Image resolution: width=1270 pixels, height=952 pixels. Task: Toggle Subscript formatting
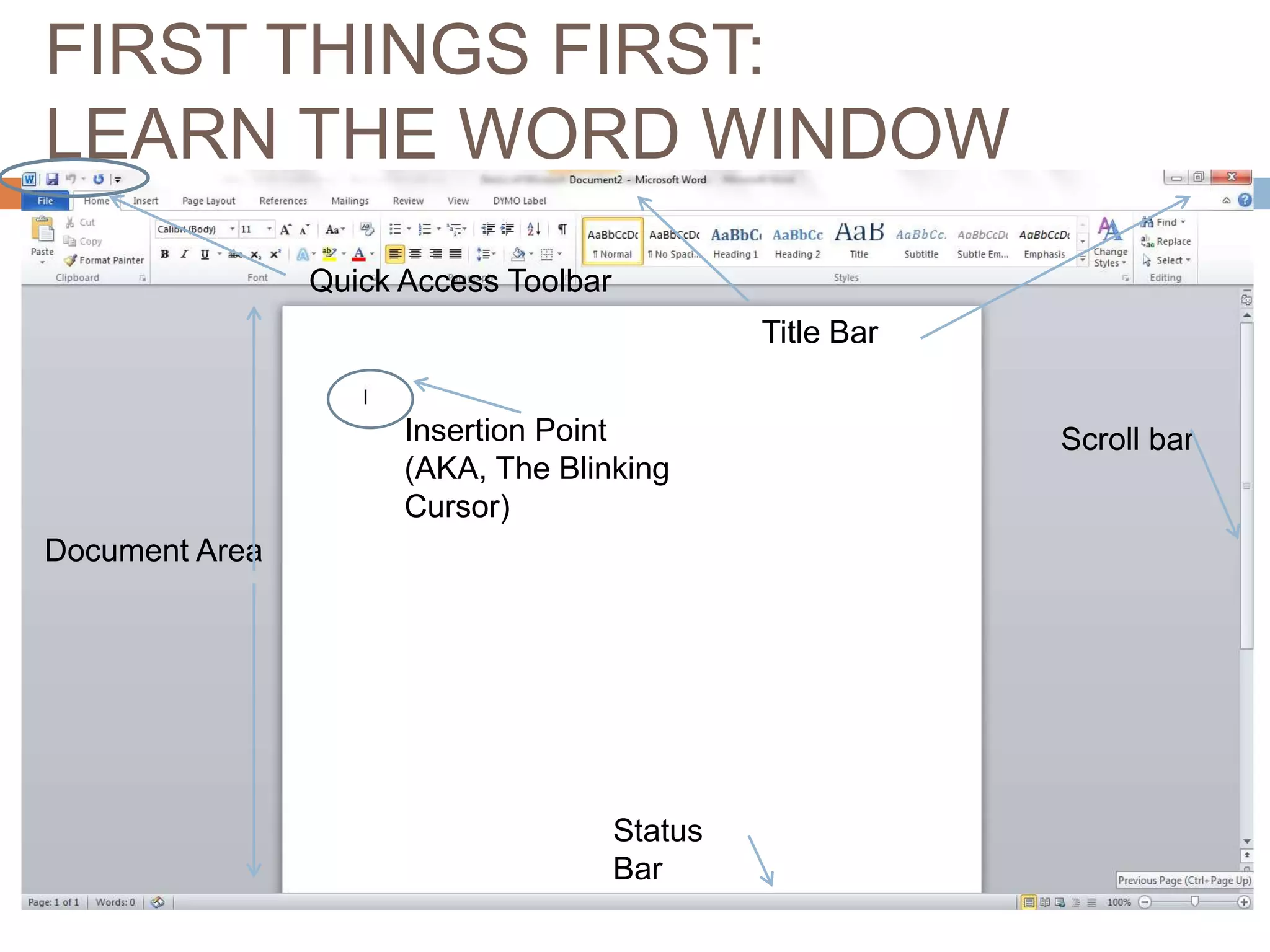click(255, 255)
